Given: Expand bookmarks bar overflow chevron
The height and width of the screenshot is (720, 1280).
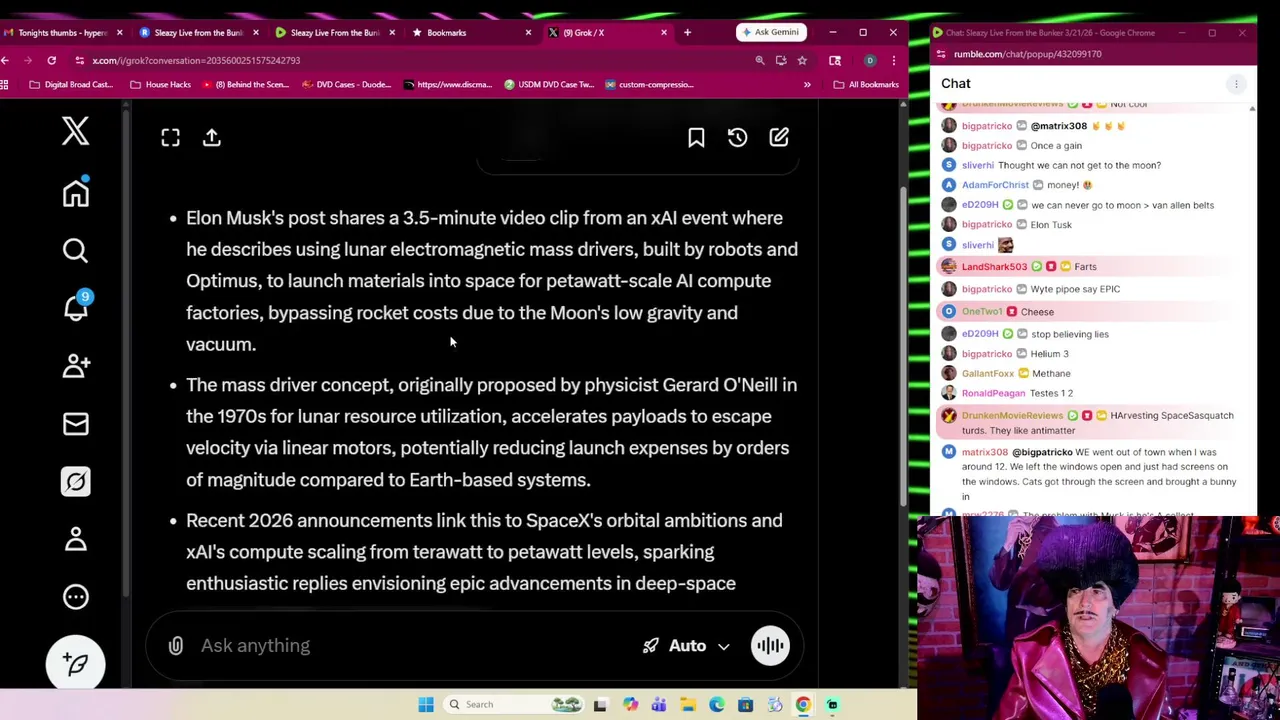Looking at the screenshot, I should 807,84.
